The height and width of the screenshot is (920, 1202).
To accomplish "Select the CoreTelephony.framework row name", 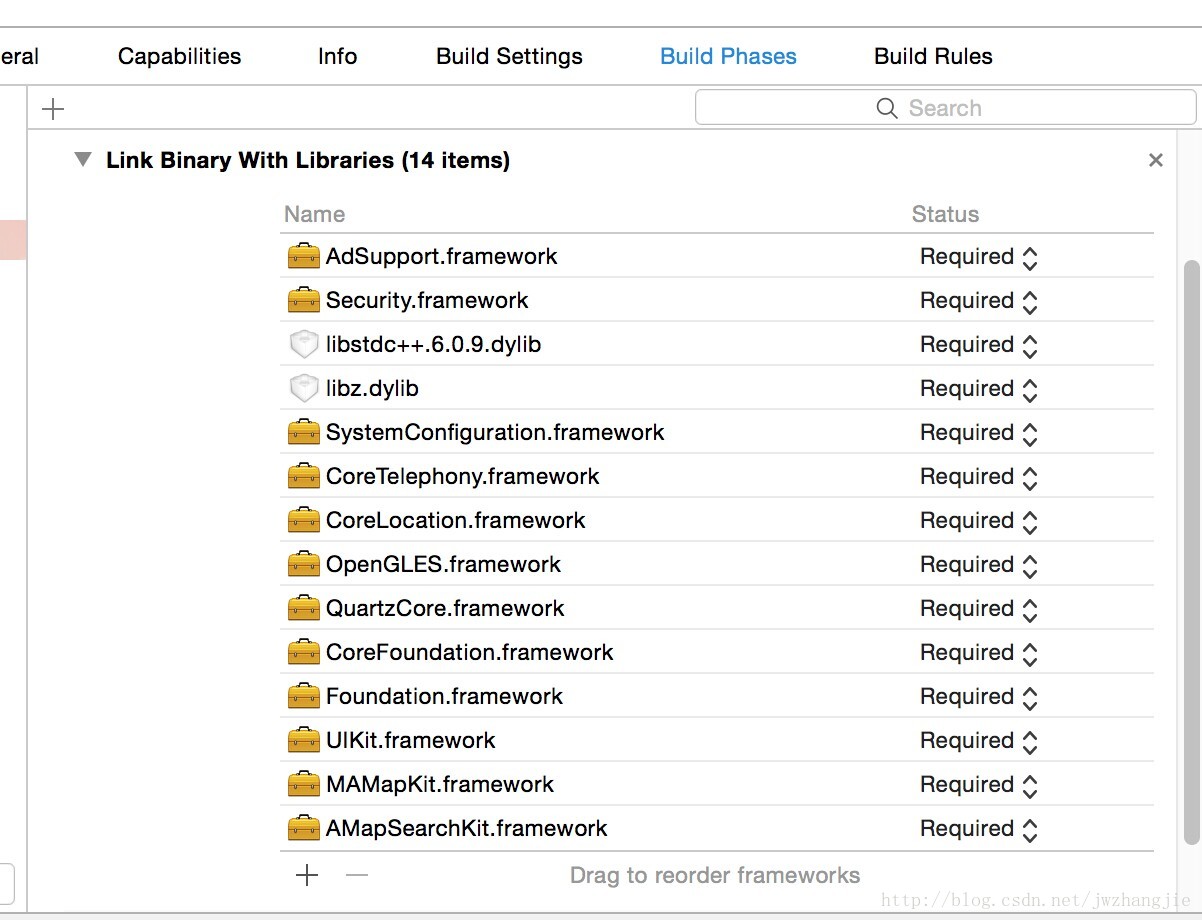I will point(462,477).
